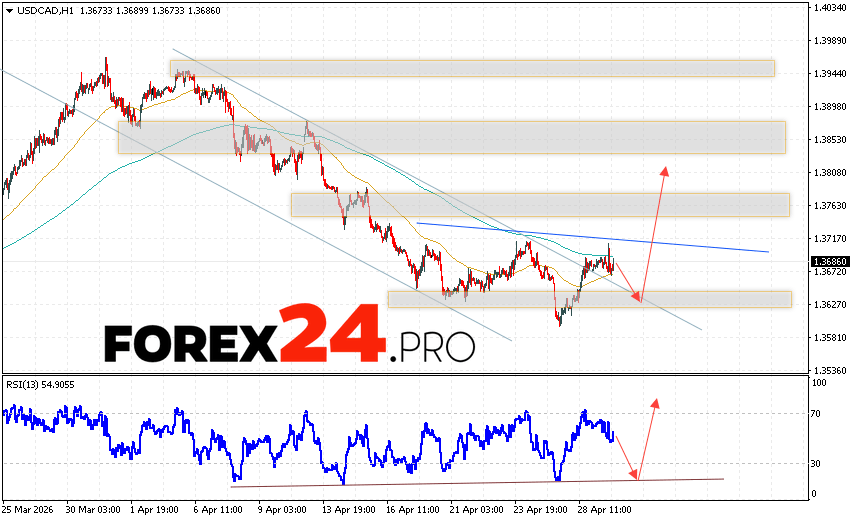Click the 25 Mar 2026 date label
The width and height of the screenshot is (854, 521).
[30, 508]
